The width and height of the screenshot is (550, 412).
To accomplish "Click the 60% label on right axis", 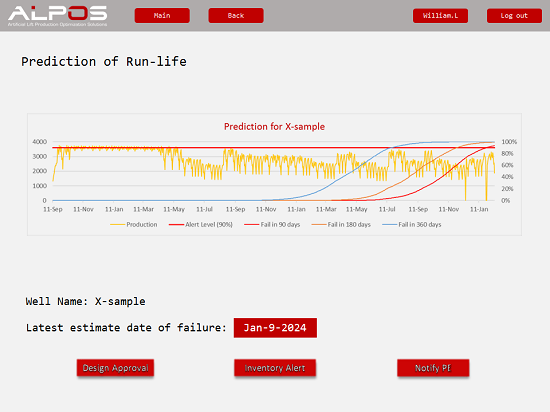I will 507,165.
